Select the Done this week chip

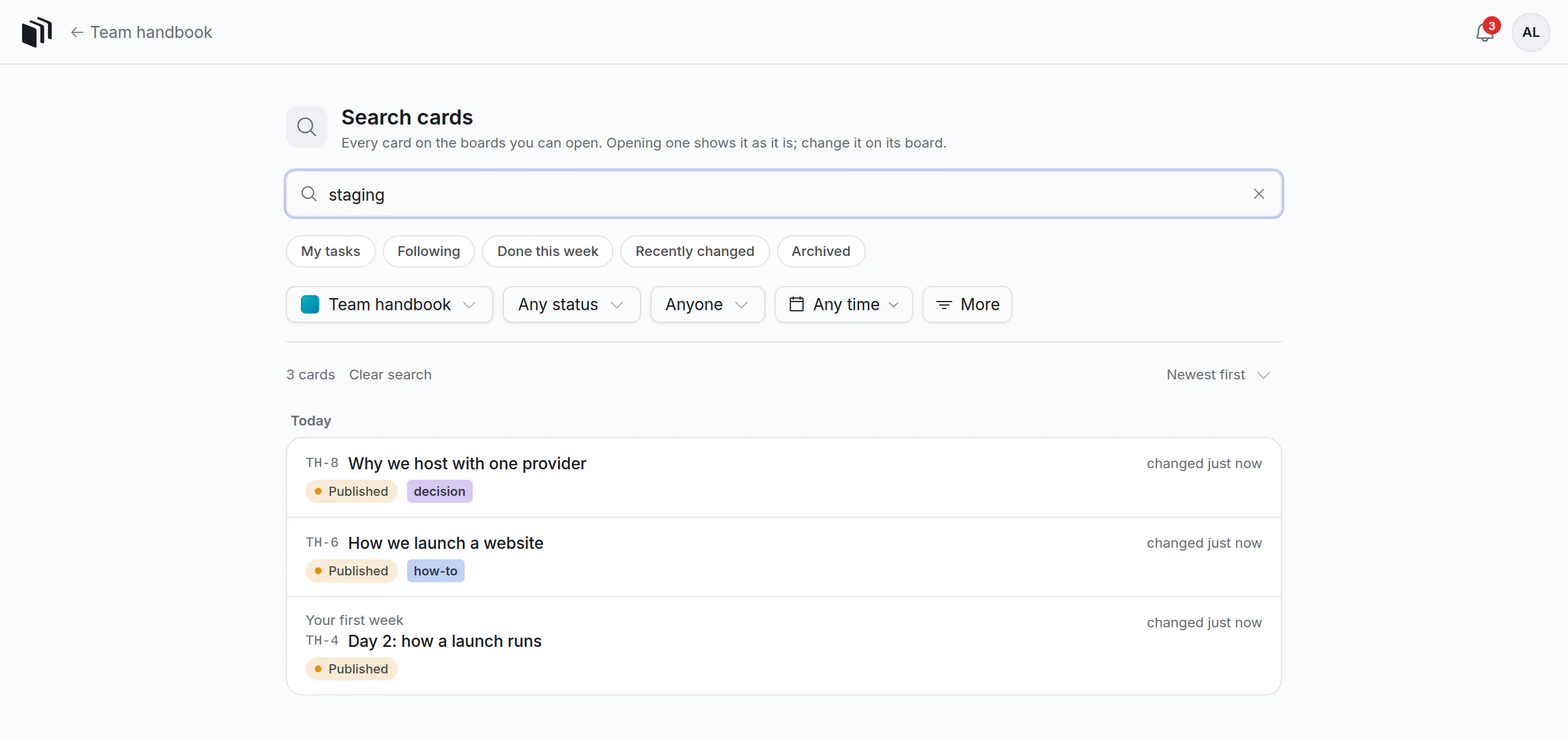point(547,251)
